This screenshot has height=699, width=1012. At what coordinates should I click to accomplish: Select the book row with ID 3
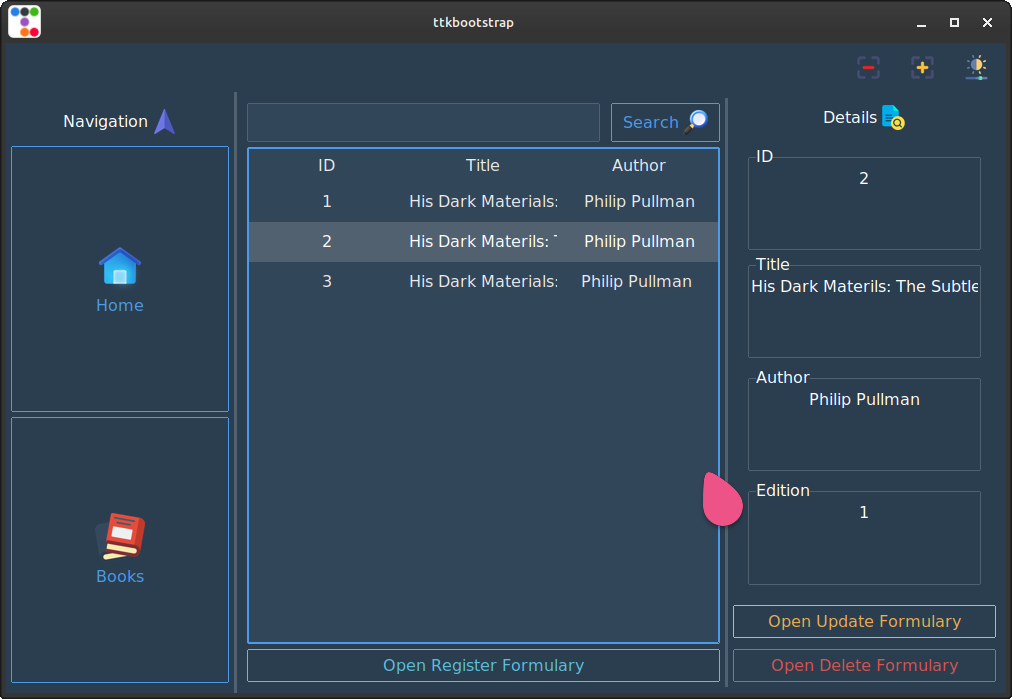(483, 282)
